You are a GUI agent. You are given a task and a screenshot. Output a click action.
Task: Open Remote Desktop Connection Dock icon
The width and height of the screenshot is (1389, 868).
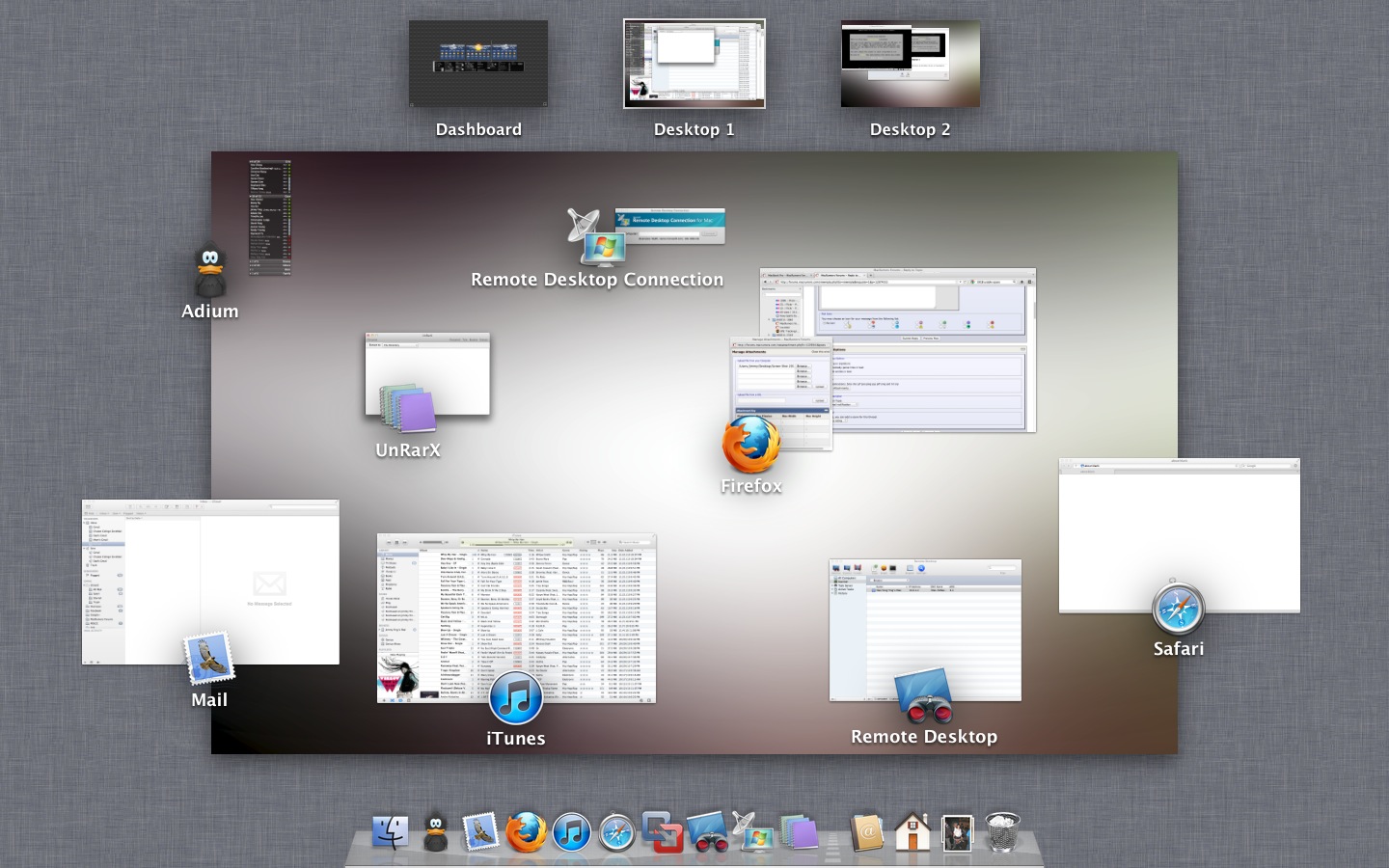click(x=752, y=831)
